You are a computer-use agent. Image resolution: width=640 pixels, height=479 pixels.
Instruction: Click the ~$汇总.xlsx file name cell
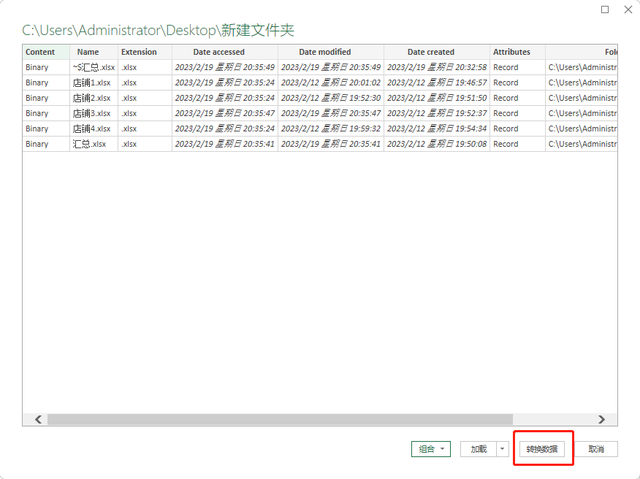tap(94, 67)
